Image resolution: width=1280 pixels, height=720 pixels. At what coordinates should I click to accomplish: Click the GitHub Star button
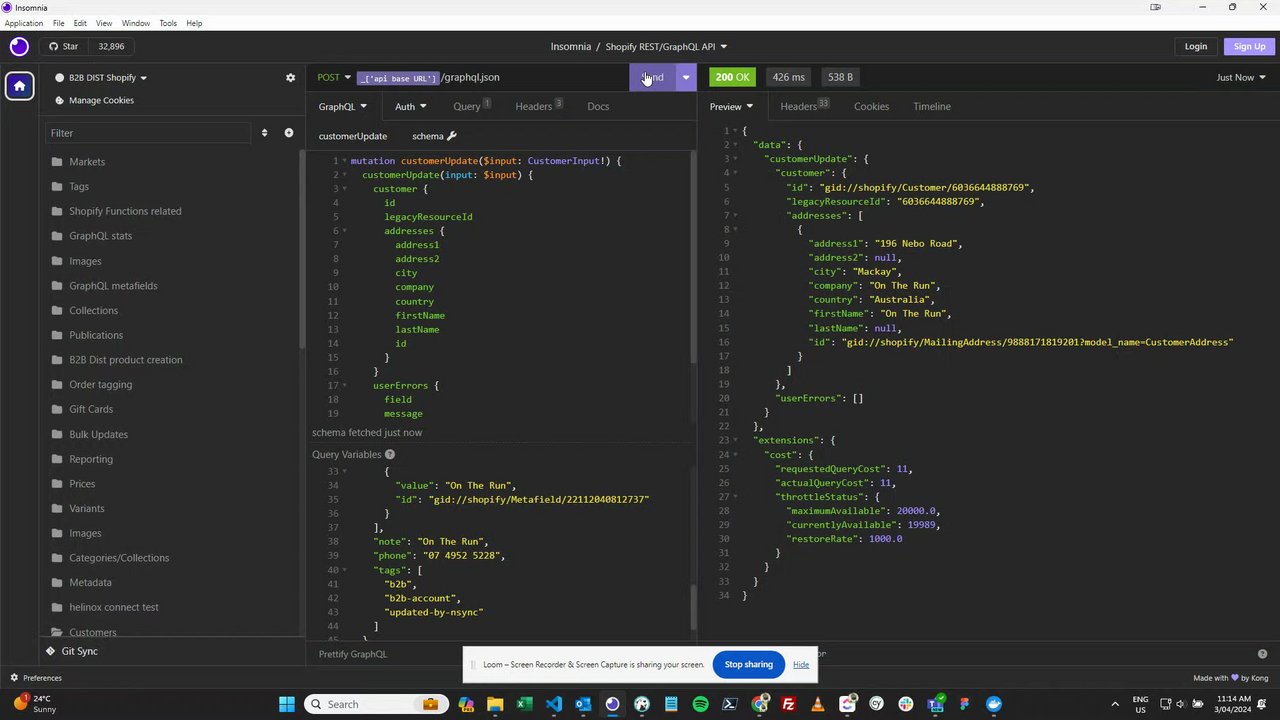click(x=64, y=46)
